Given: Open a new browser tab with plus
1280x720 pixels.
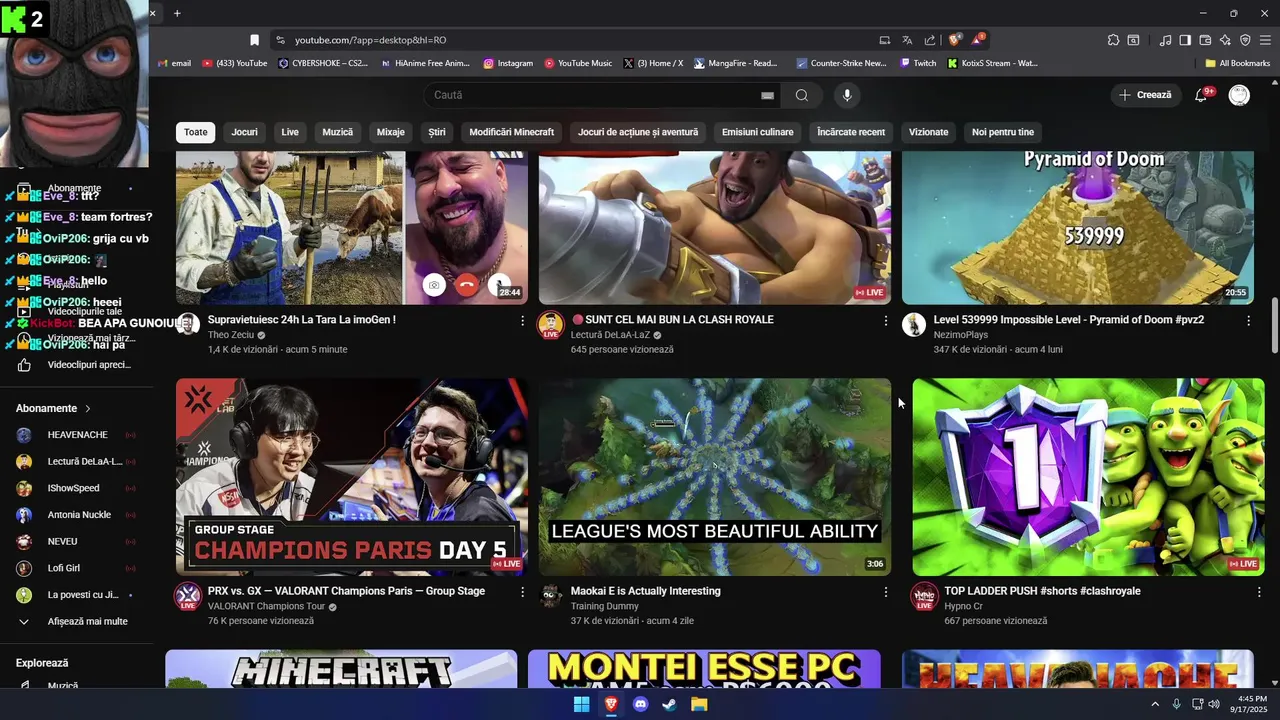Looking at the screenshot, I should (x=177, y=13).
